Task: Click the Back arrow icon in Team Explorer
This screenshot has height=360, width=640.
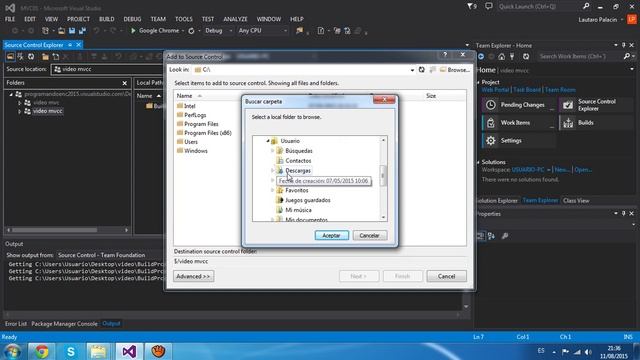Action: pos(481,56)
